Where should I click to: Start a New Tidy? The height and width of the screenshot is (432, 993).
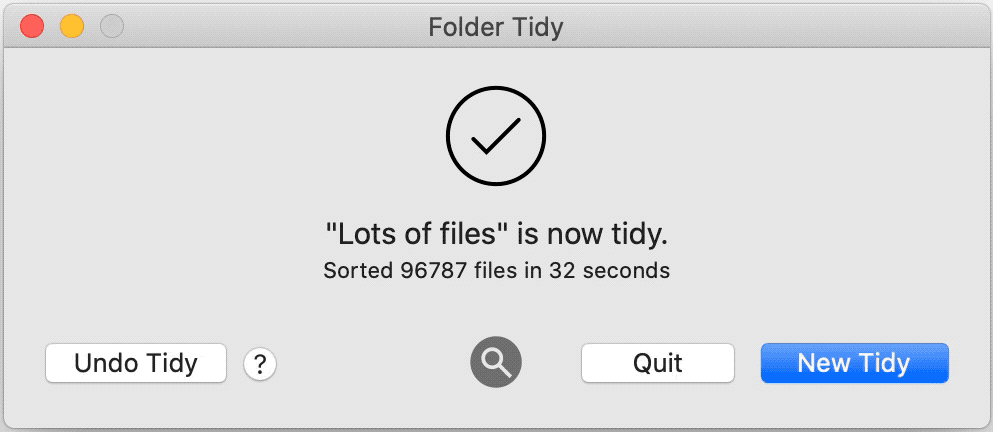pyautogui.click(x=854, y=364)
